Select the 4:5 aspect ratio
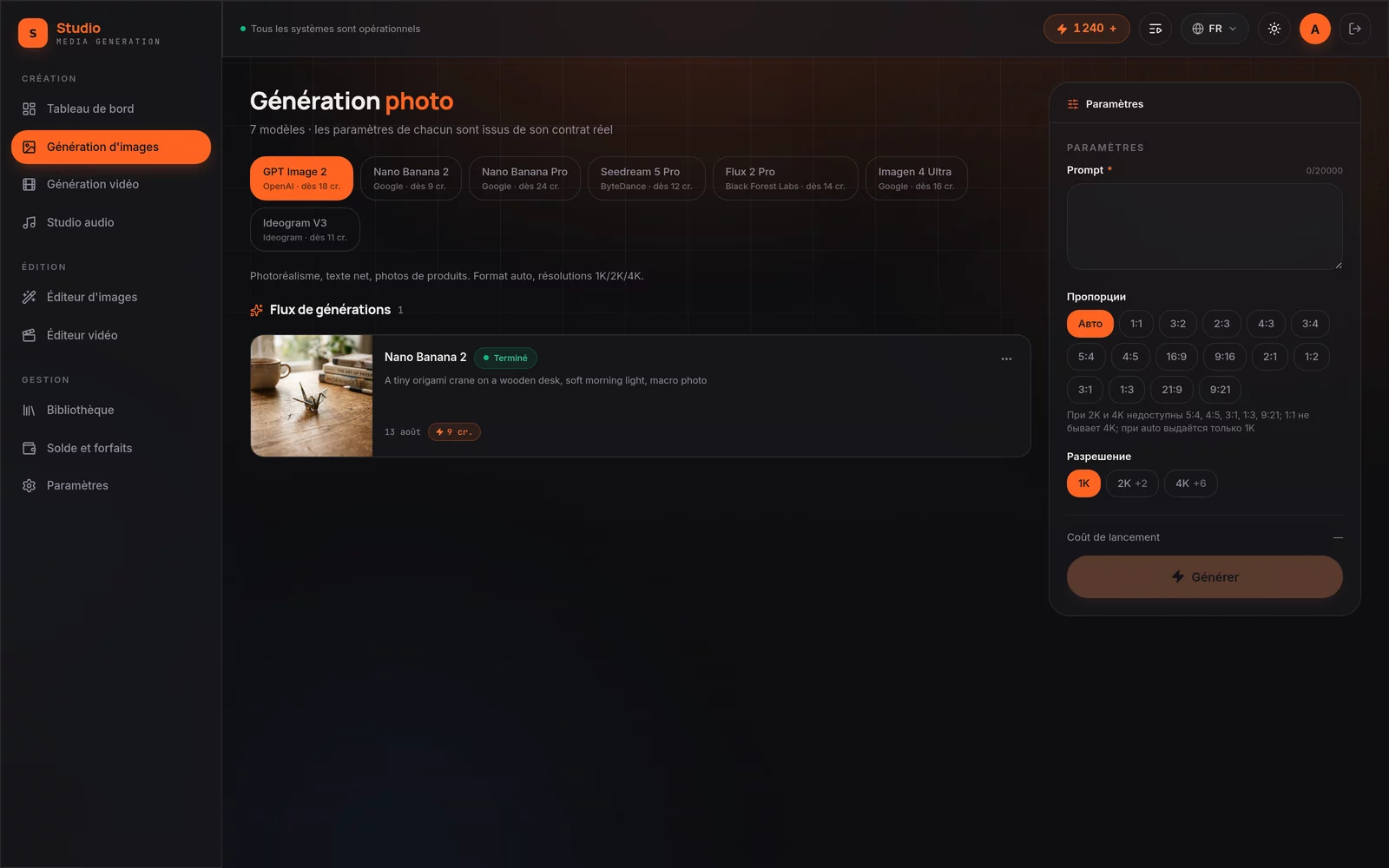This screenshot has height=868, width=1389. coord(1130,357)
